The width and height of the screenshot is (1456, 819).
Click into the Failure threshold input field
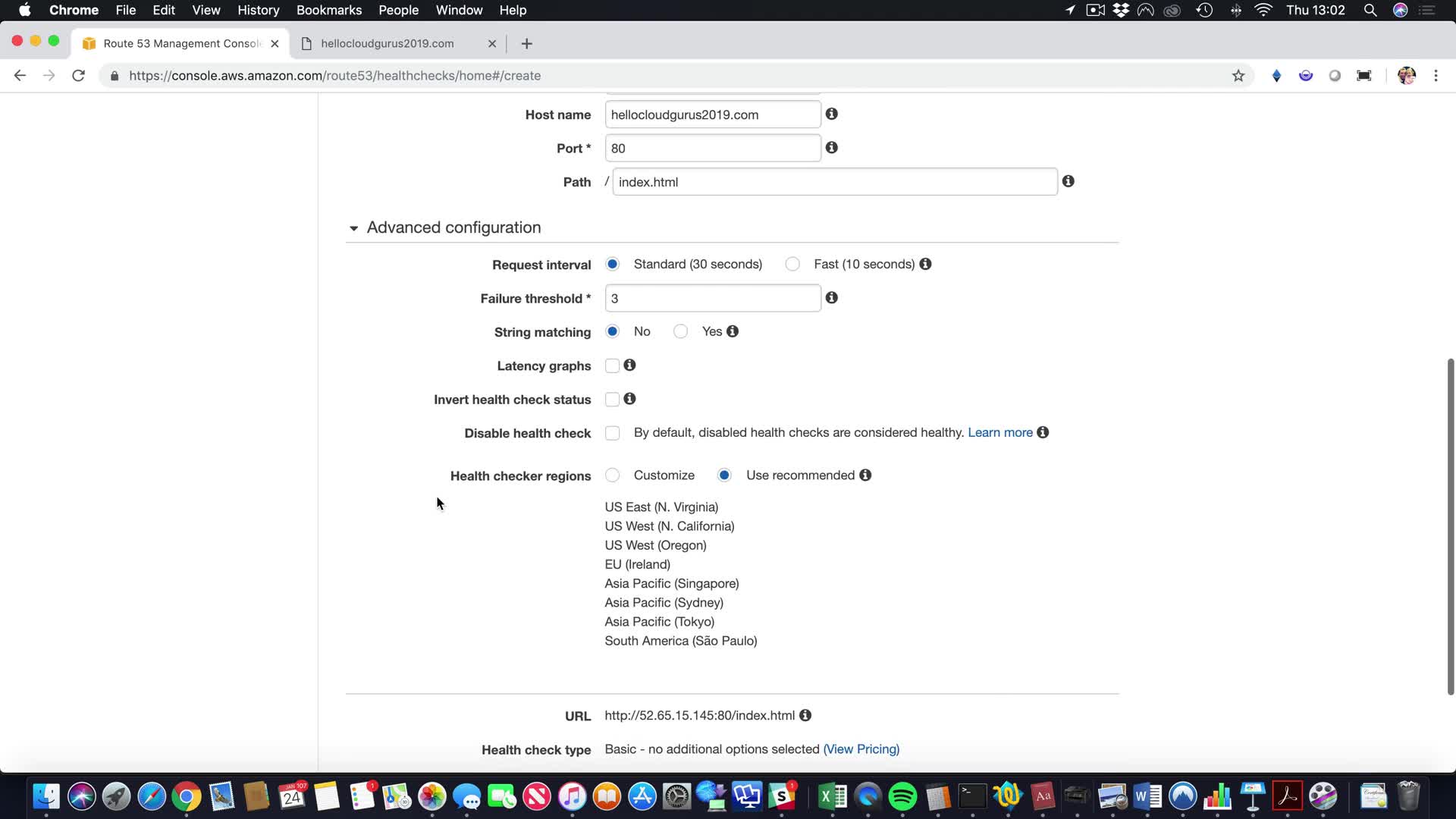(712, 299)
